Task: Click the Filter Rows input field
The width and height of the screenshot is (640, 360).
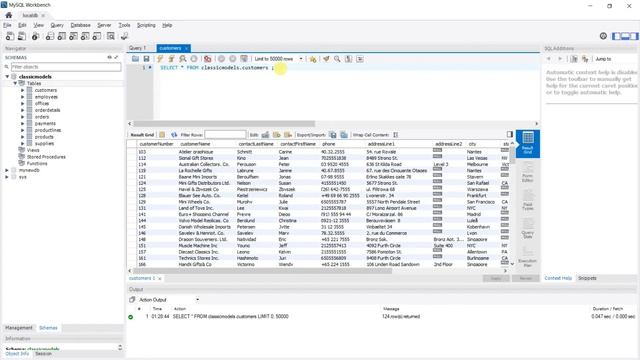Action: point(225,135)
